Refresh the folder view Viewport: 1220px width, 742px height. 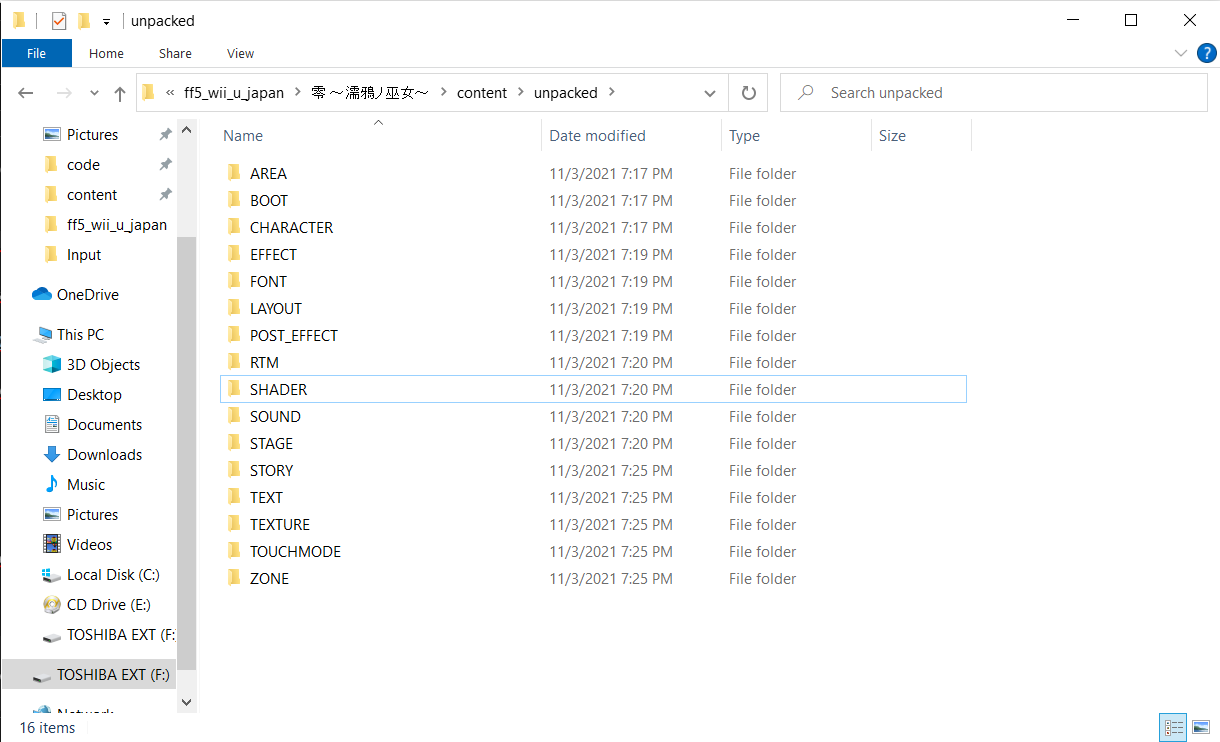[x=748, y=93]
